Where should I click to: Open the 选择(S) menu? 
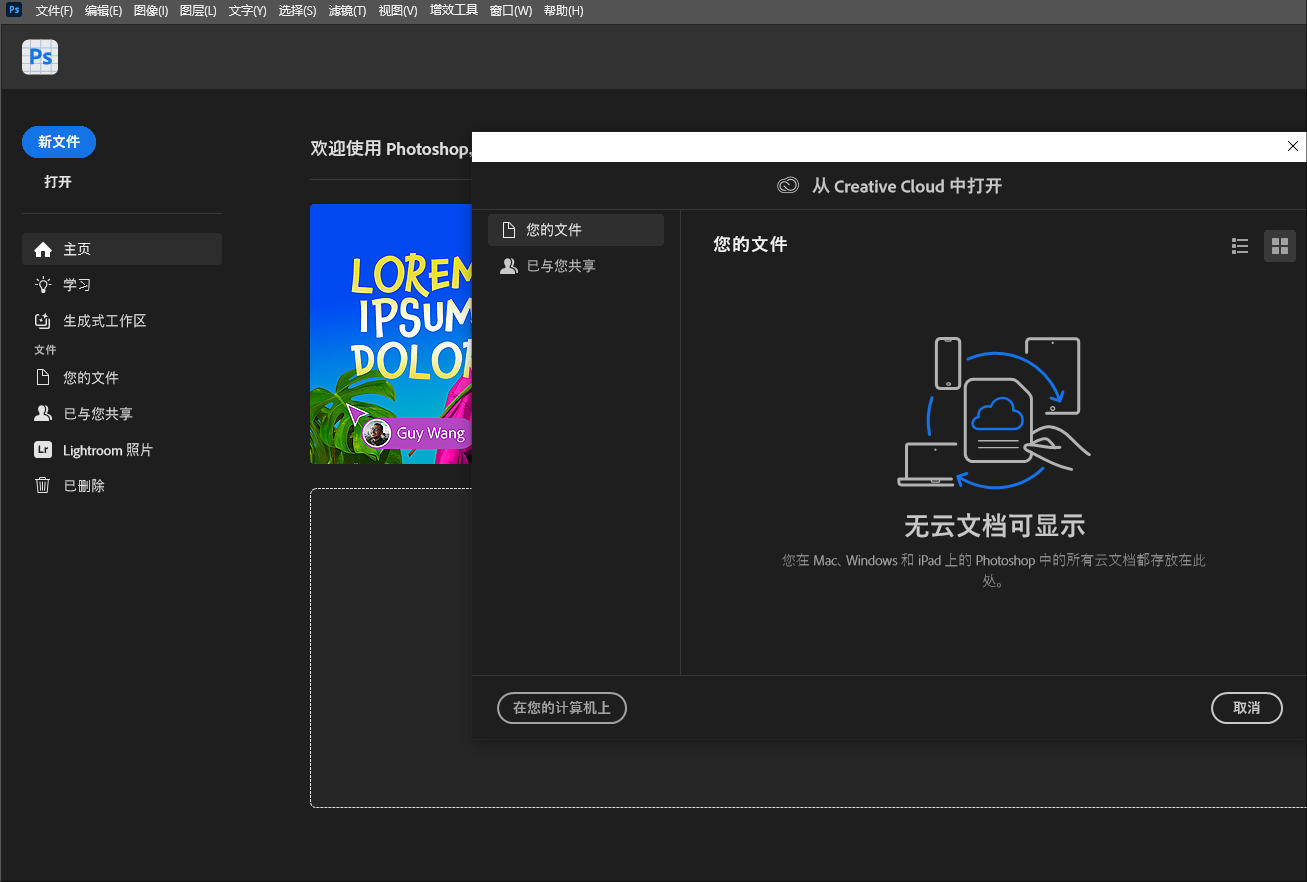(297, 11)
